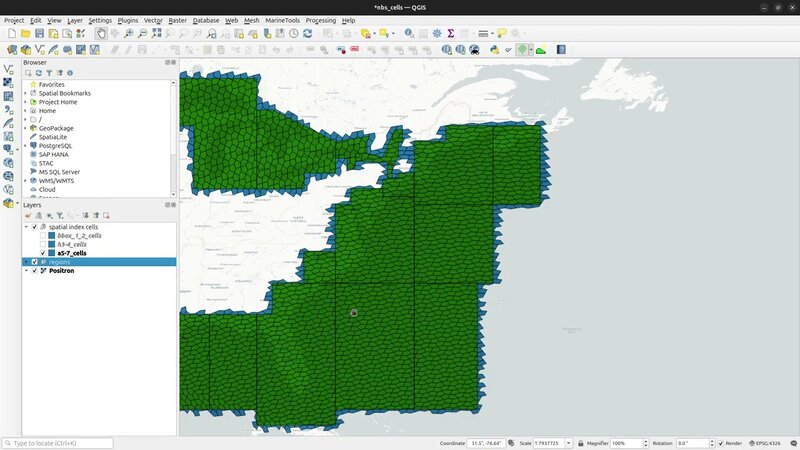
Task: Click the Add PostGIS Layer elephant icon
Action: tap(7, 149)
